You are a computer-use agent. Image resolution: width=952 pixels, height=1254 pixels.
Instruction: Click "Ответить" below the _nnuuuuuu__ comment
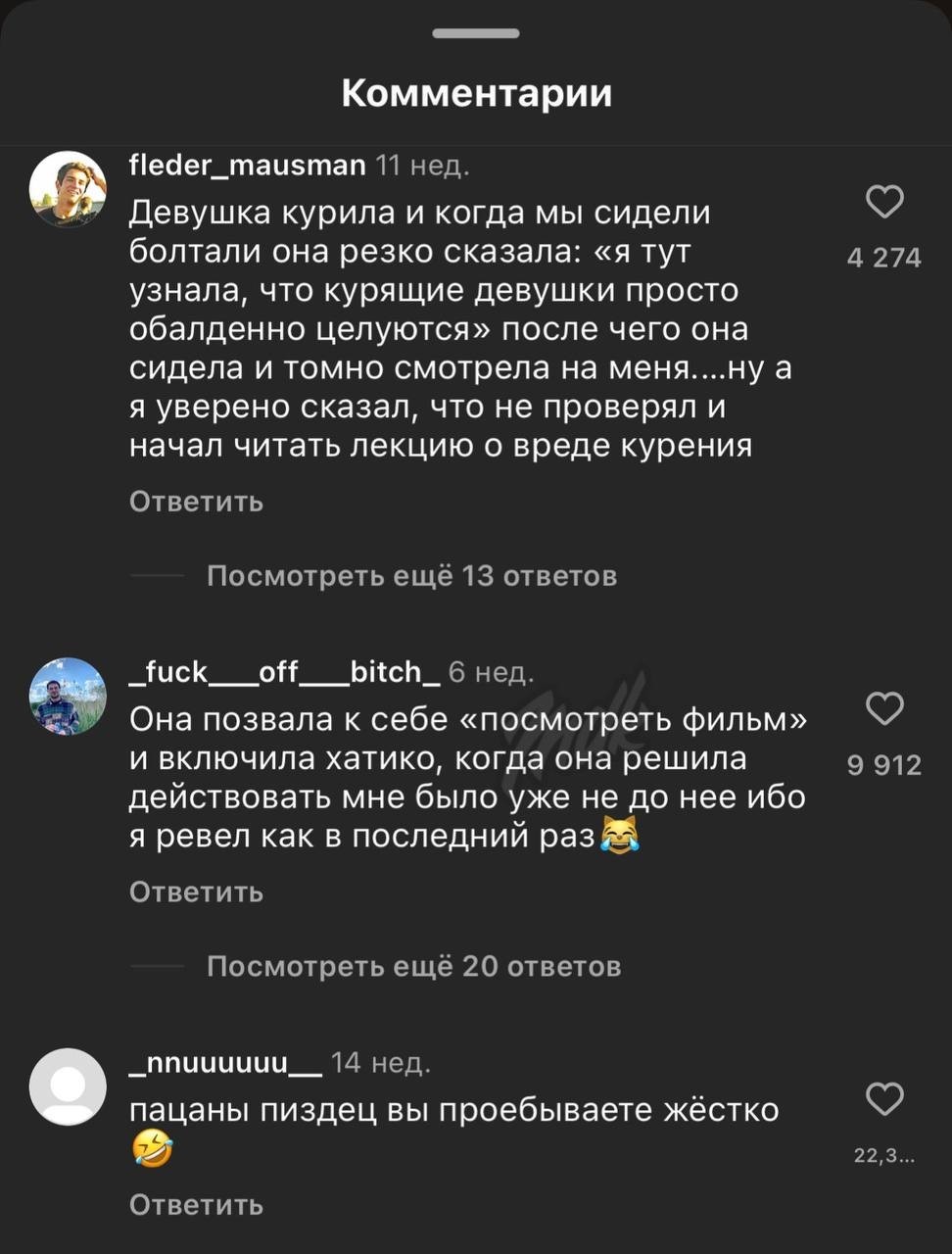pos(196,1204)
